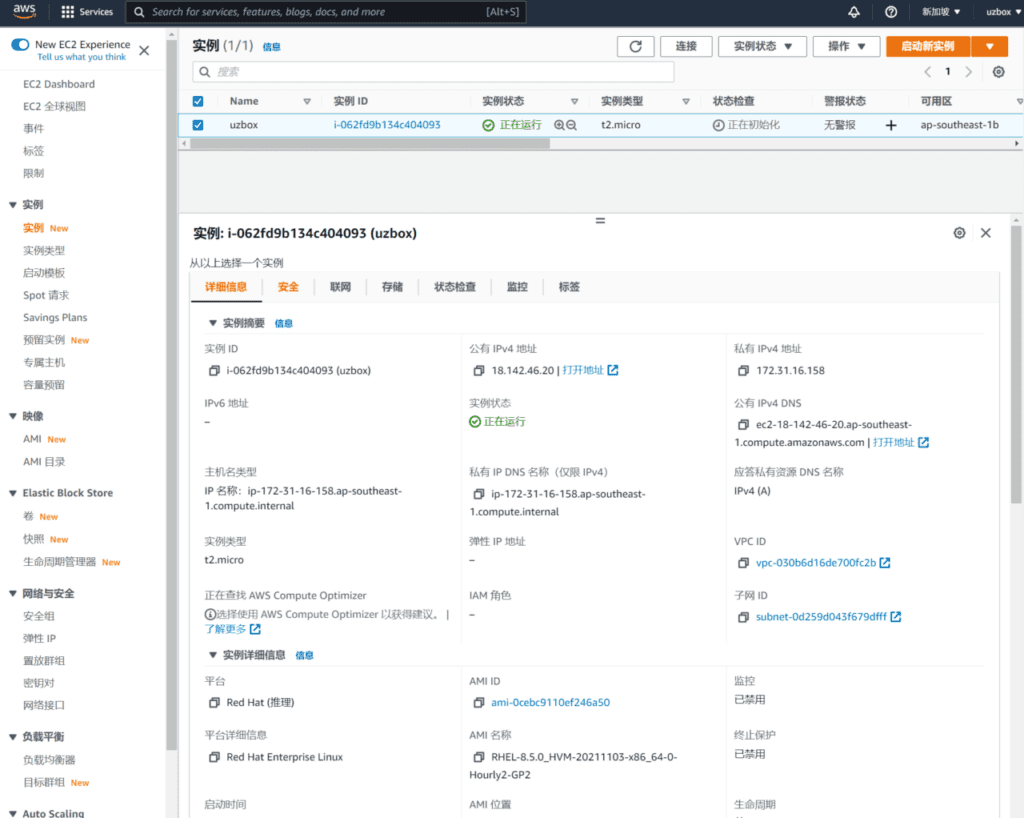Copy the private IPv4 address 172.31.16.158
1024x818 pixels.
[x=743, y=371]
